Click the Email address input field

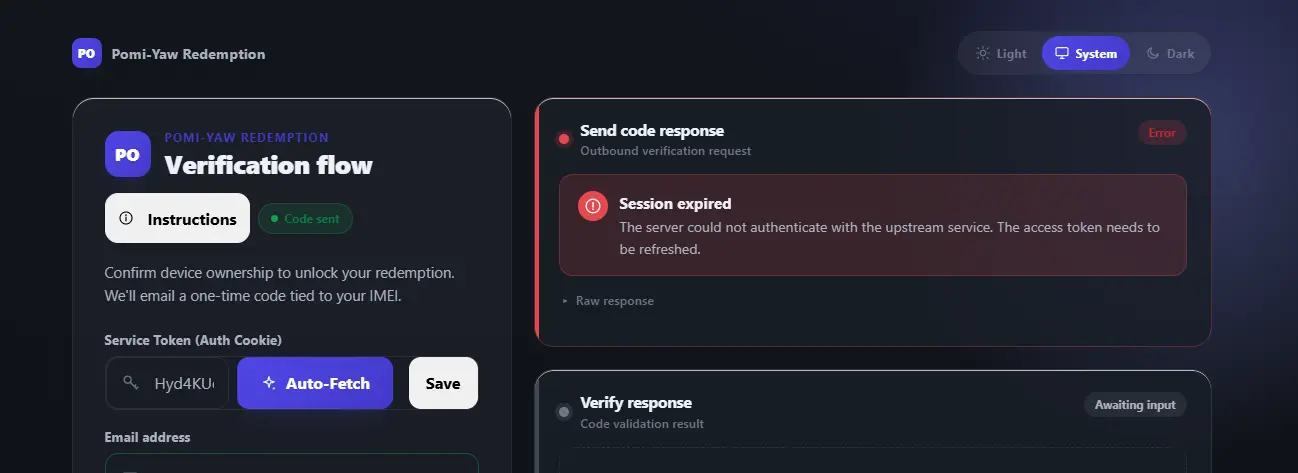pyautogui.click(x=291, y=463)
